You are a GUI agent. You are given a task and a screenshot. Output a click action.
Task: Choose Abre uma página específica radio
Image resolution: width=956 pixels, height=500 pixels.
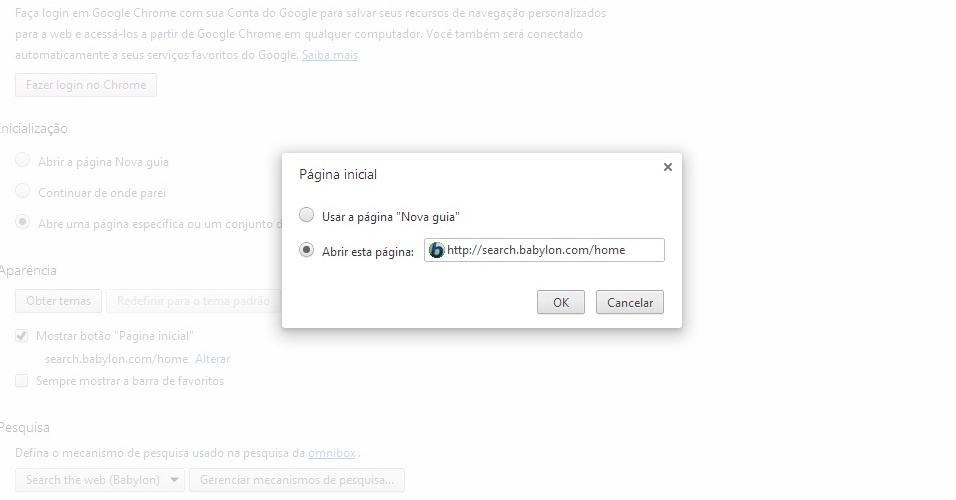click(x=23, y=223)
